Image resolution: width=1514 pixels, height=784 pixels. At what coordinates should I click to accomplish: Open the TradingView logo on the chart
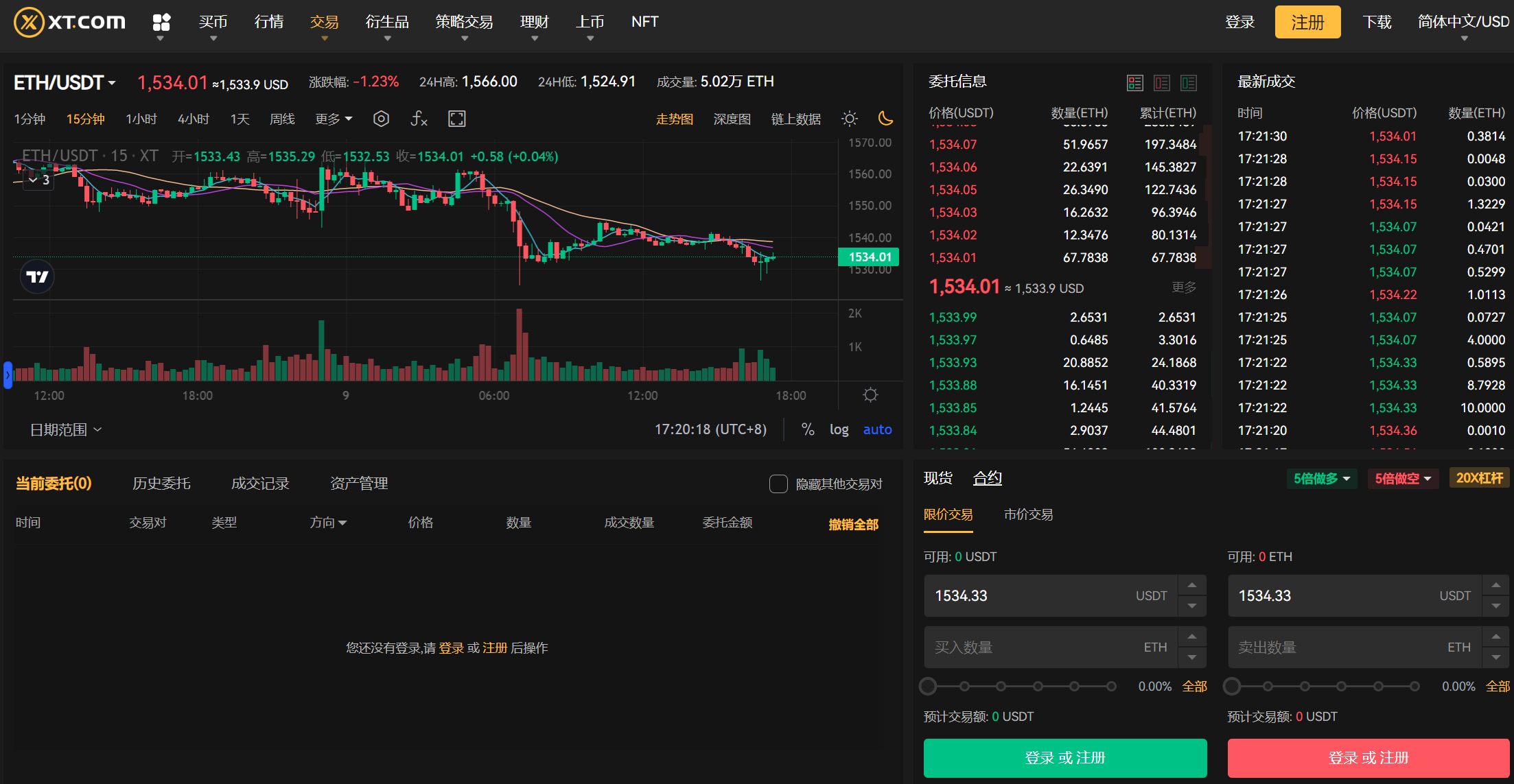coord(38,277)
